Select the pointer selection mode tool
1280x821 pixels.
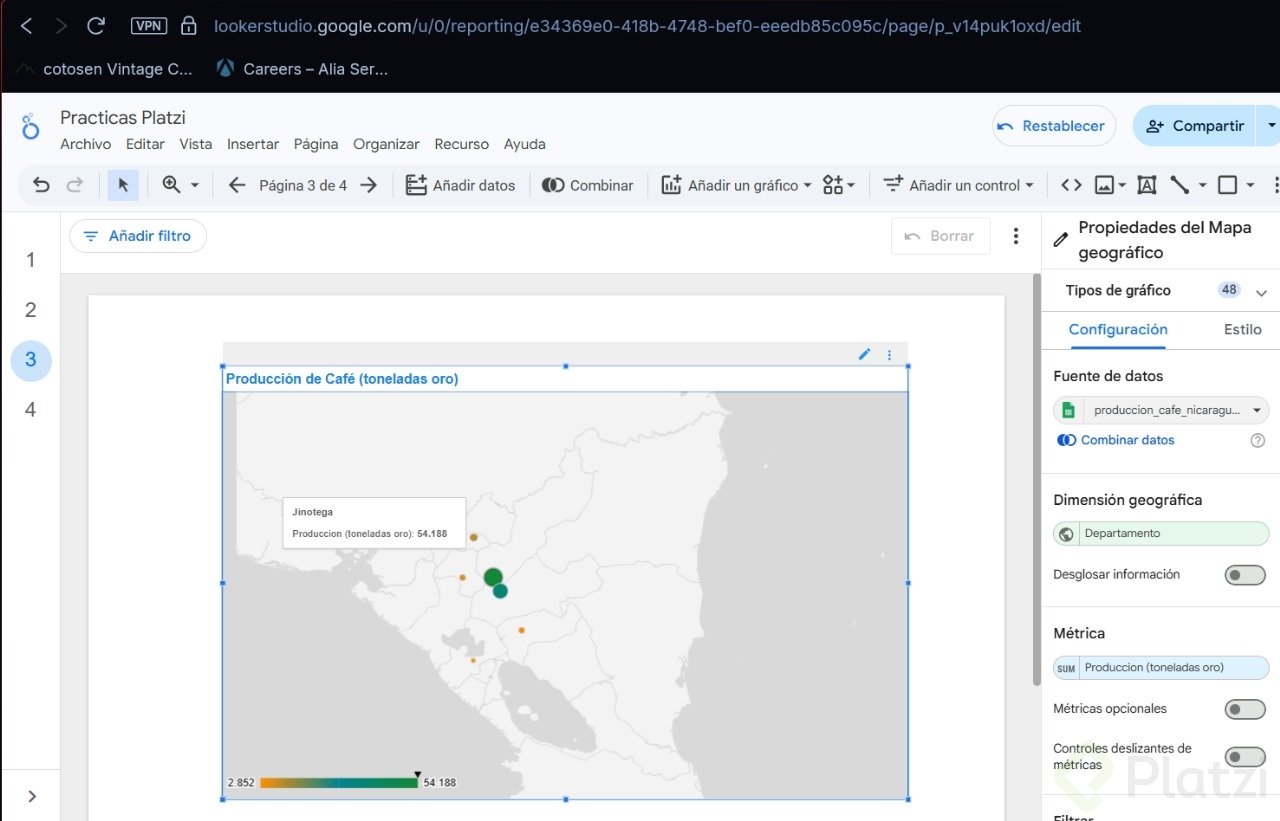123,185
